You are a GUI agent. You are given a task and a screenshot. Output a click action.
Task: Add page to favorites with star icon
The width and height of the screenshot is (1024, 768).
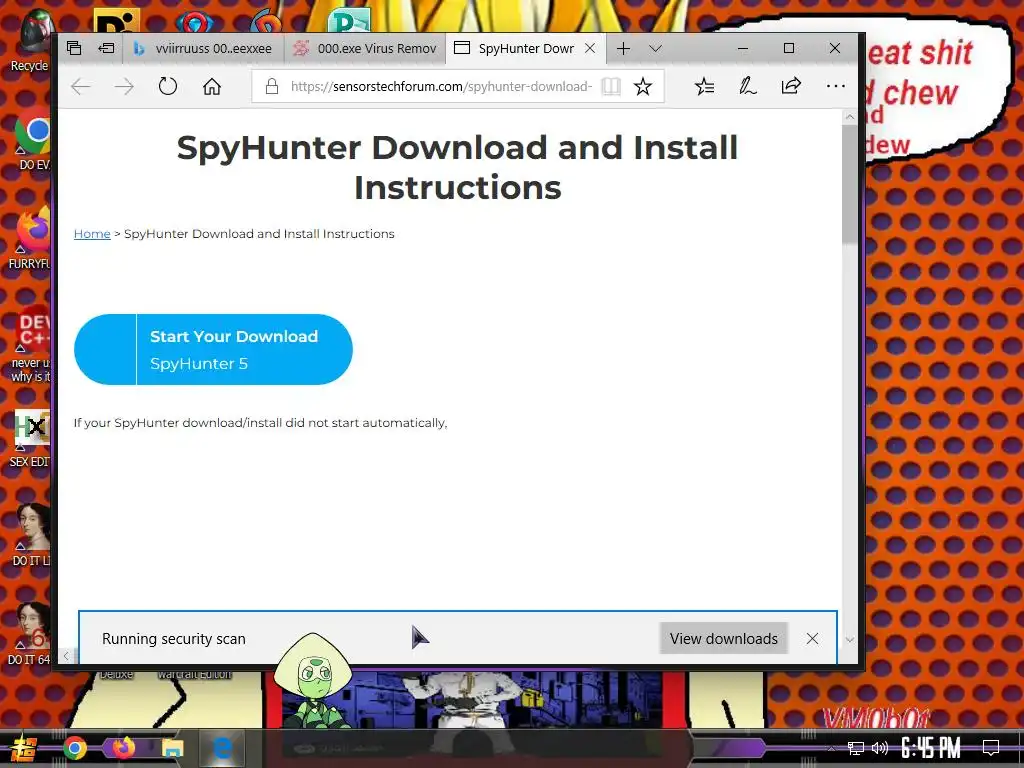[x=643, y=86]
